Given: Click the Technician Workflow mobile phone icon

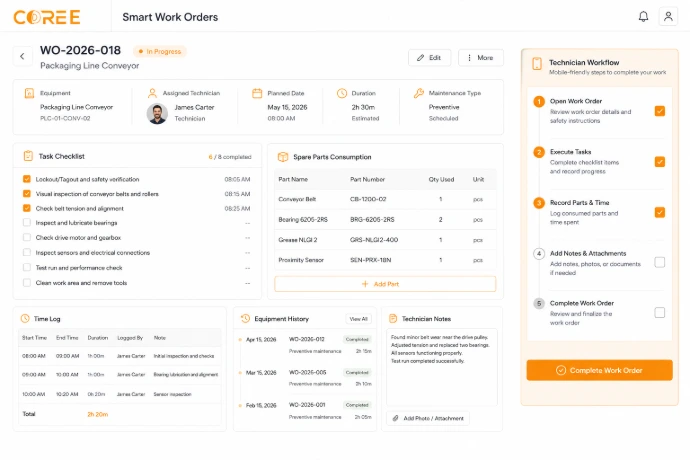Looking at the screenshot, I should (537, 64).
